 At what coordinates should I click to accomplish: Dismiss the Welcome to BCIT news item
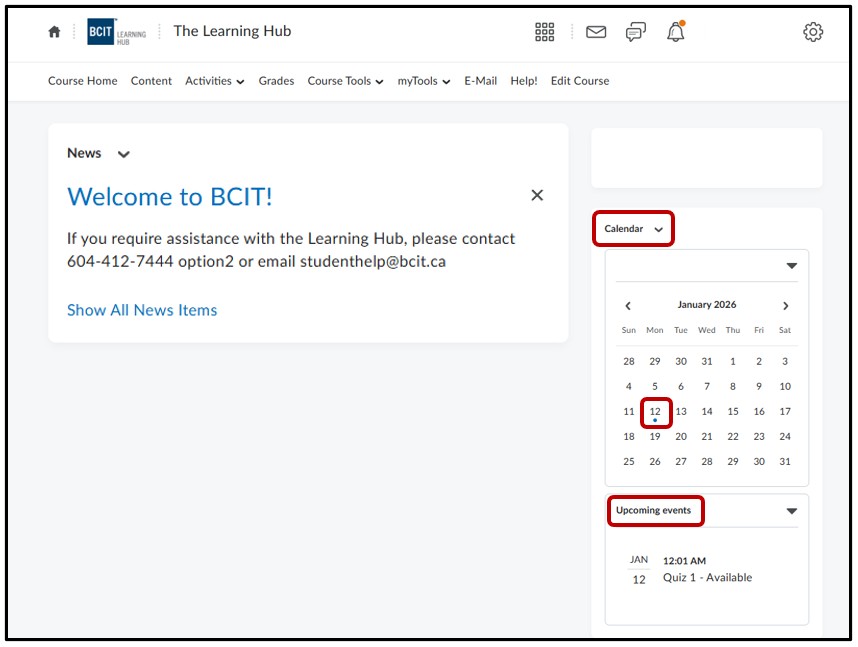click(537, 195)
